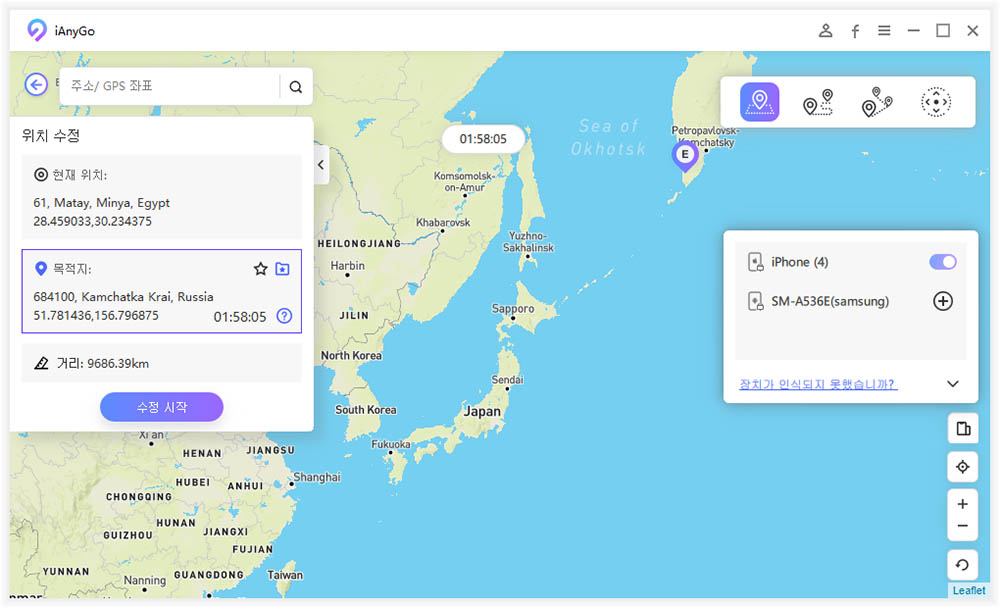Screen dimensions: 1000x608
Task: Select the Teleport Mode icon
Action: (x=759, y=101)
